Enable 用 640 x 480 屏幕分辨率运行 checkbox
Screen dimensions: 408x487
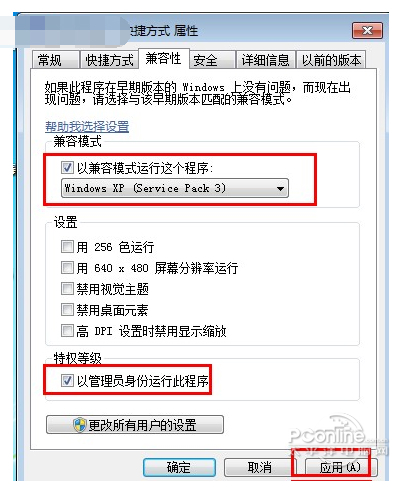coord(67,268)
